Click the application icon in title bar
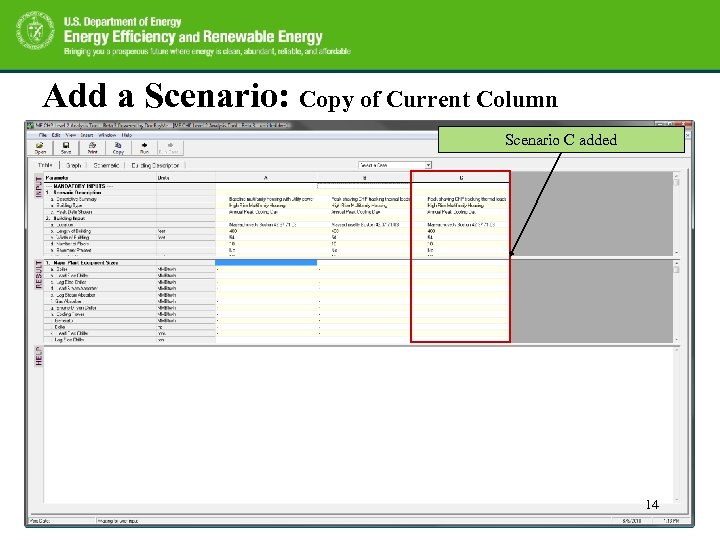 (31, 125)
